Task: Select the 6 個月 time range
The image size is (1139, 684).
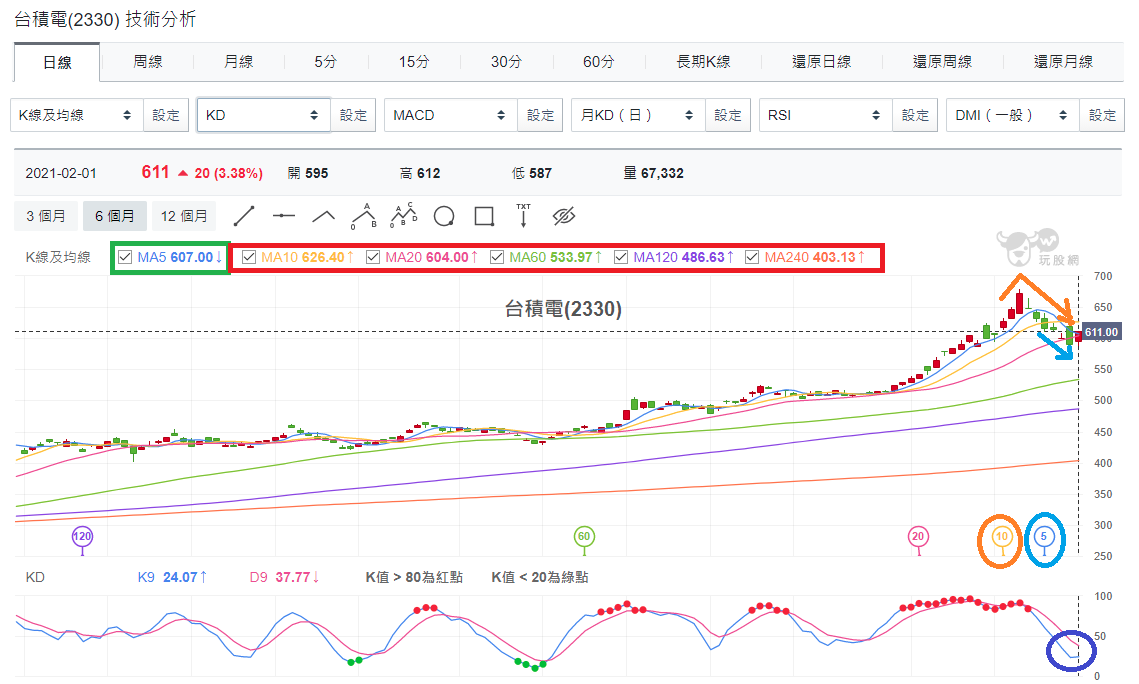Action: (115, 216)
